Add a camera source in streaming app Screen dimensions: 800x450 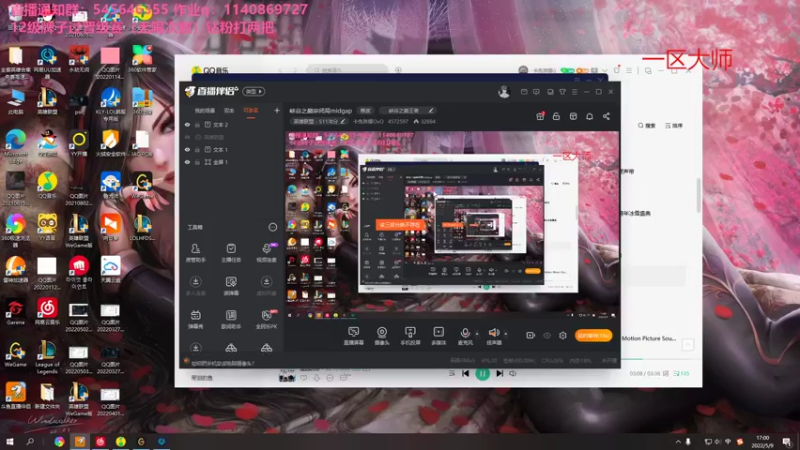click(x=382, y=336)
